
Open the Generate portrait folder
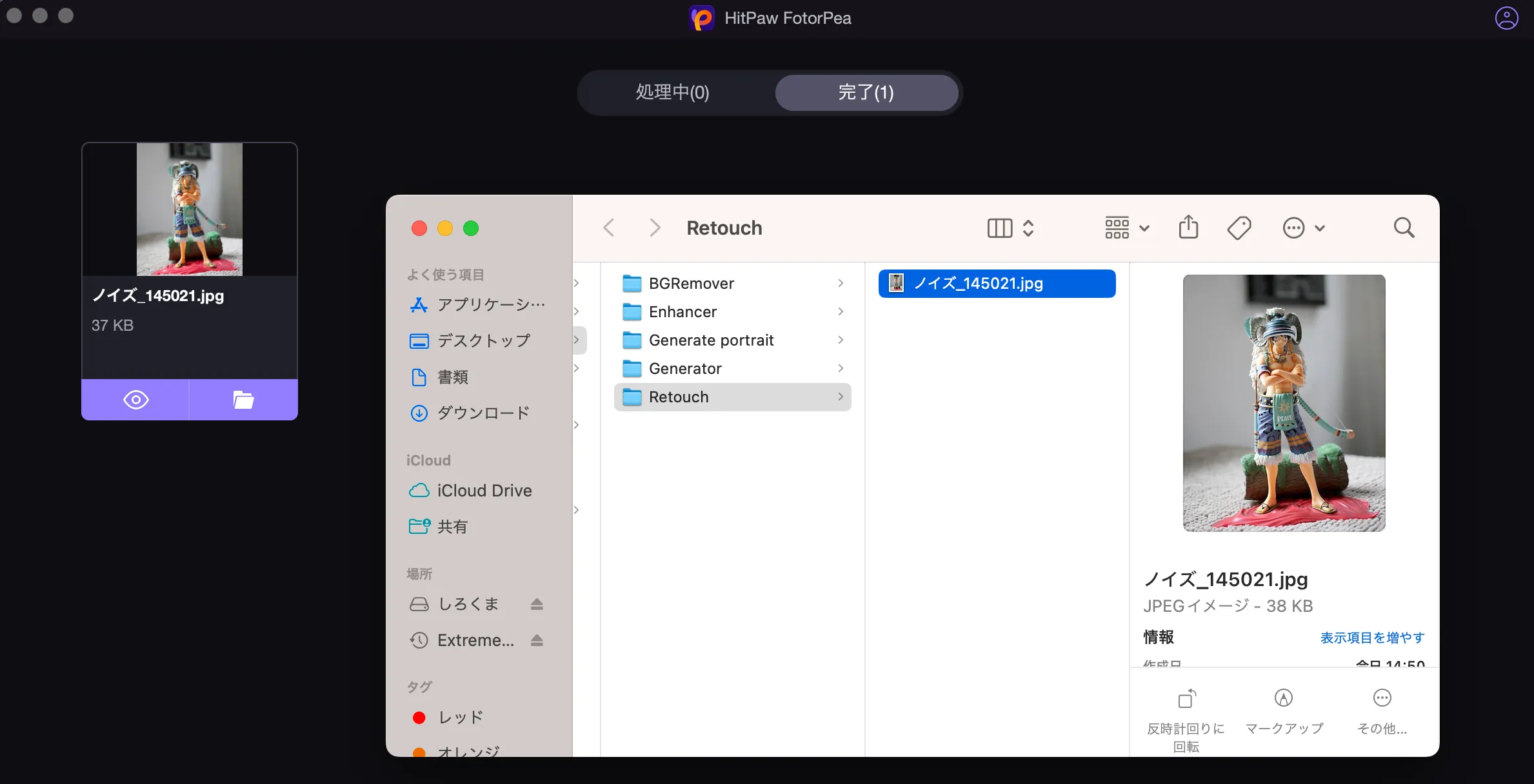733,340
